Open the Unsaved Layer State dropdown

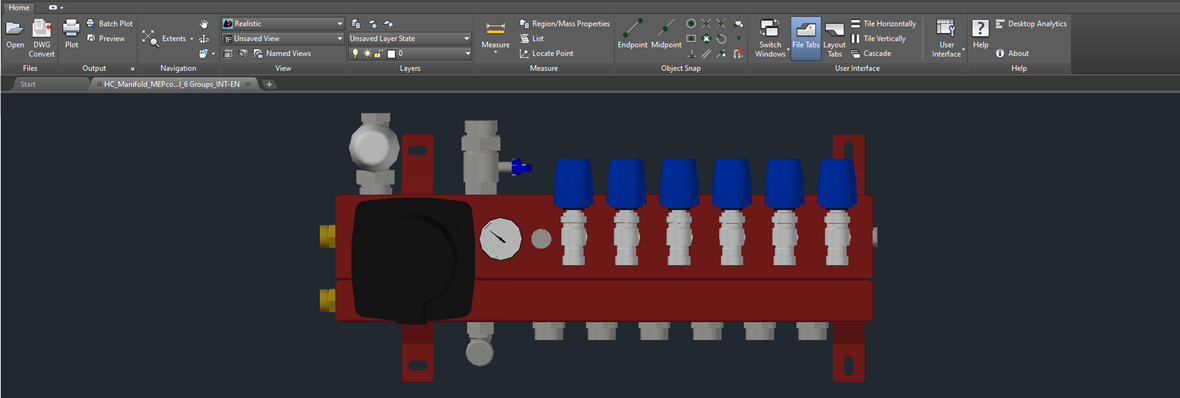[410, 38]
